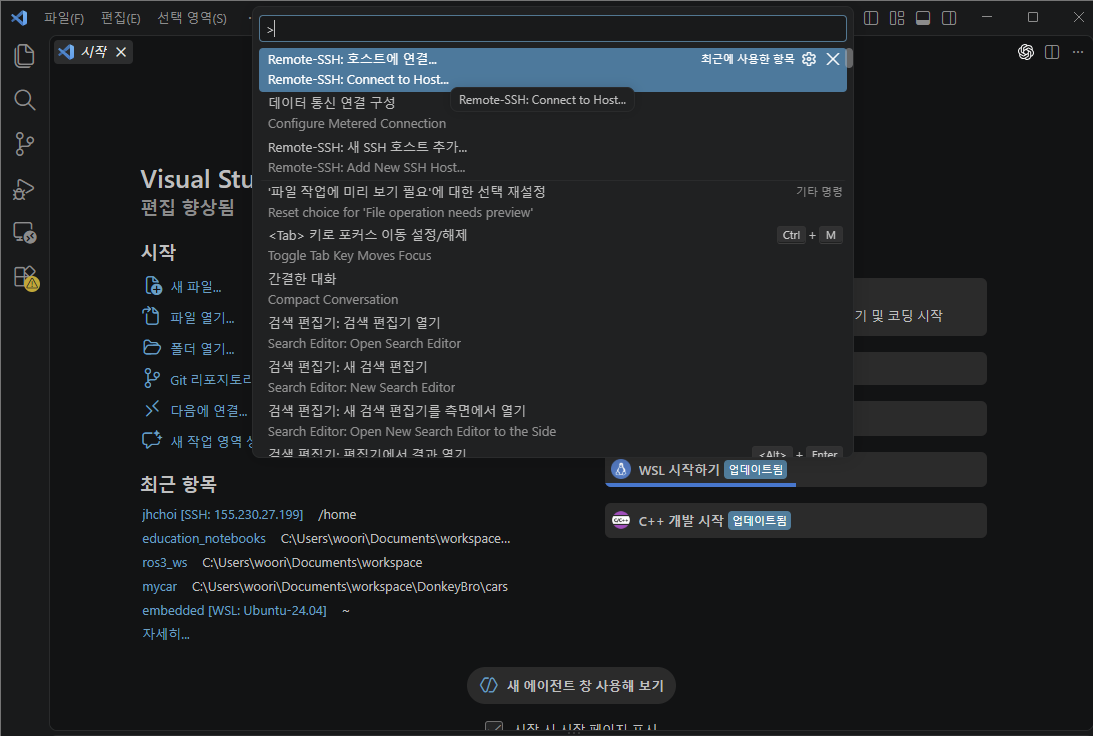Select Open New Search Editor to the Side
Viewport: 1093px width, 736px height.
point(553,421)
